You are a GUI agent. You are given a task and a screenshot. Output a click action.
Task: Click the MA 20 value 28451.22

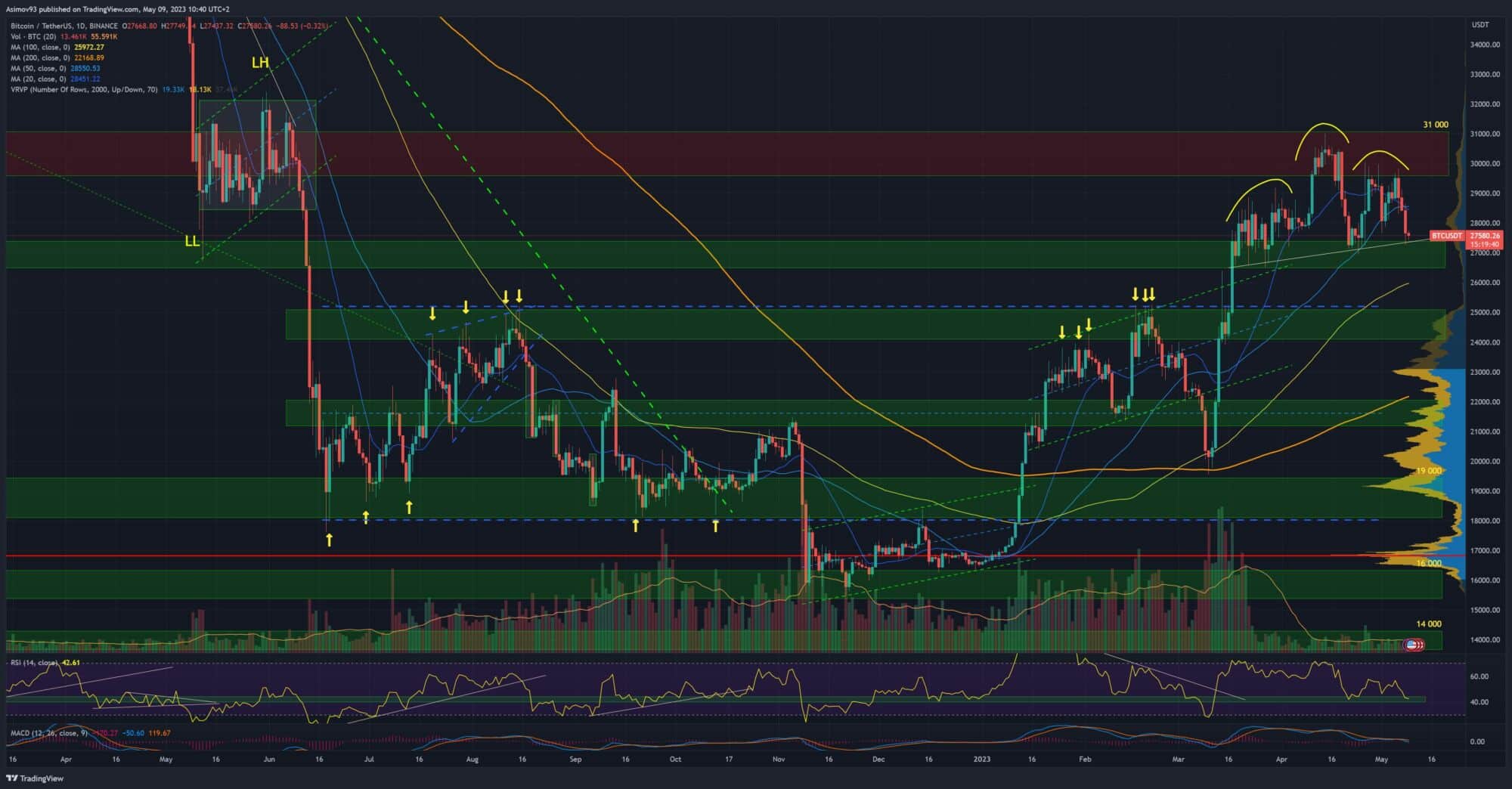coord(85,79)
